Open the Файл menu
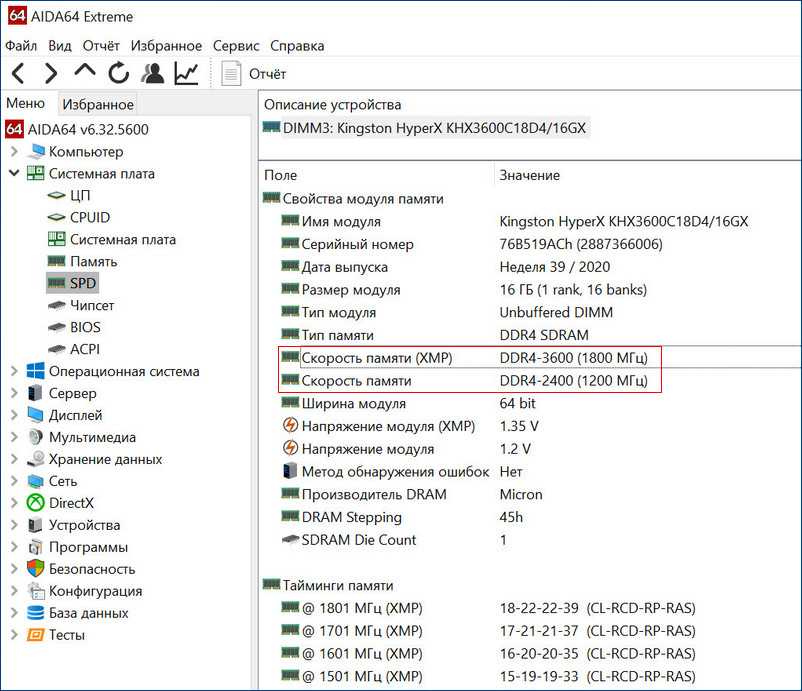 21,46
